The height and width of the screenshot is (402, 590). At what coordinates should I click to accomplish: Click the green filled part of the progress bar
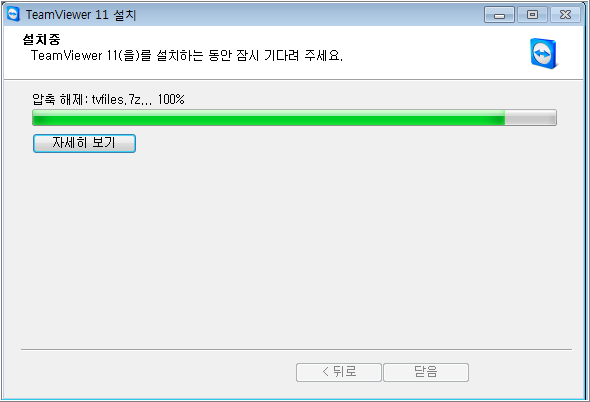pyautogui.click(x=268, y=117)
